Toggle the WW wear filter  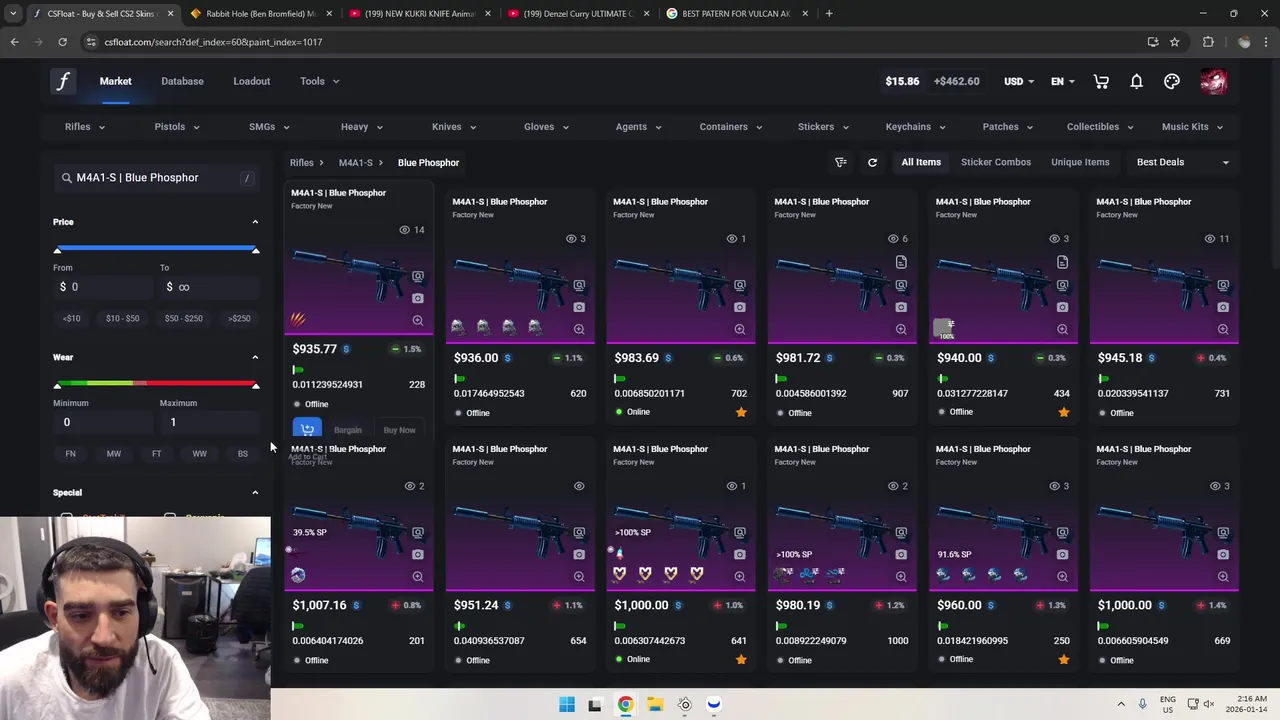pyautogui.click(x=199, y=454)
